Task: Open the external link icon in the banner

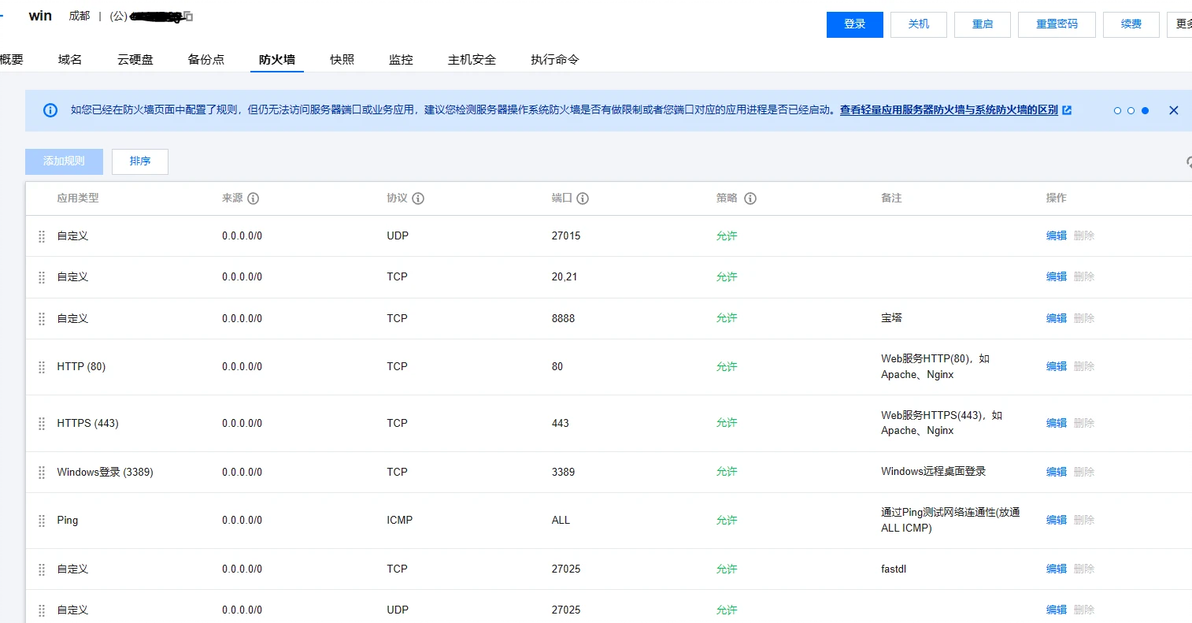Action: tap(1067, 110)
